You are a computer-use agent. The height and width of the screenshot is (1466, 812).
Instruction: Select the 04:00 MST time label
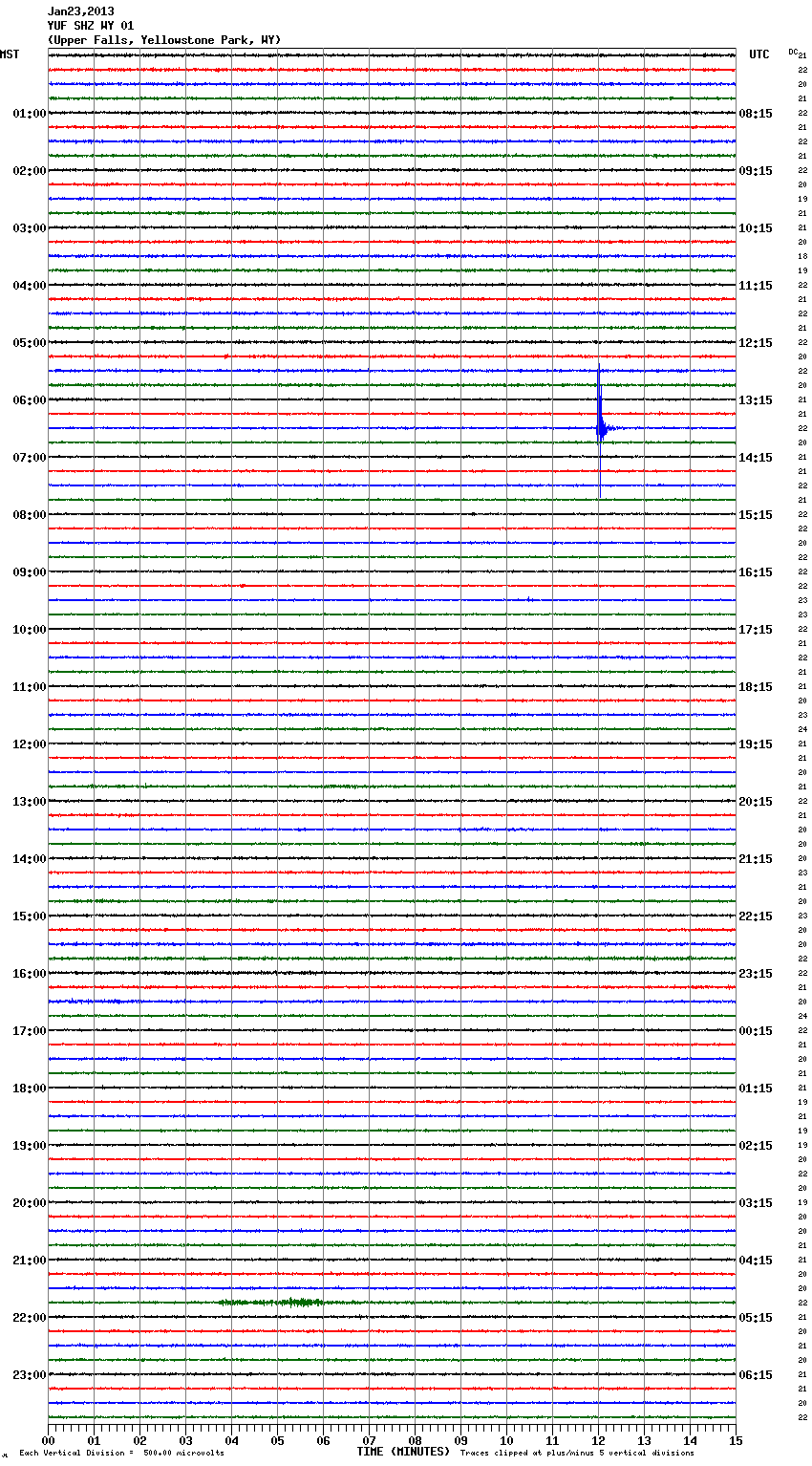coord(30,286)
